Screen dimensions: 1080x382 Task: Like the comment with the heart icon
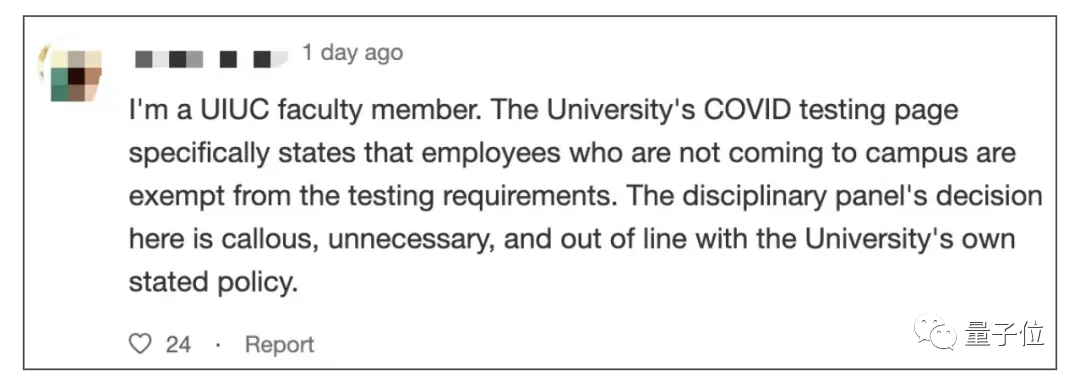click(x=140, y=343)
